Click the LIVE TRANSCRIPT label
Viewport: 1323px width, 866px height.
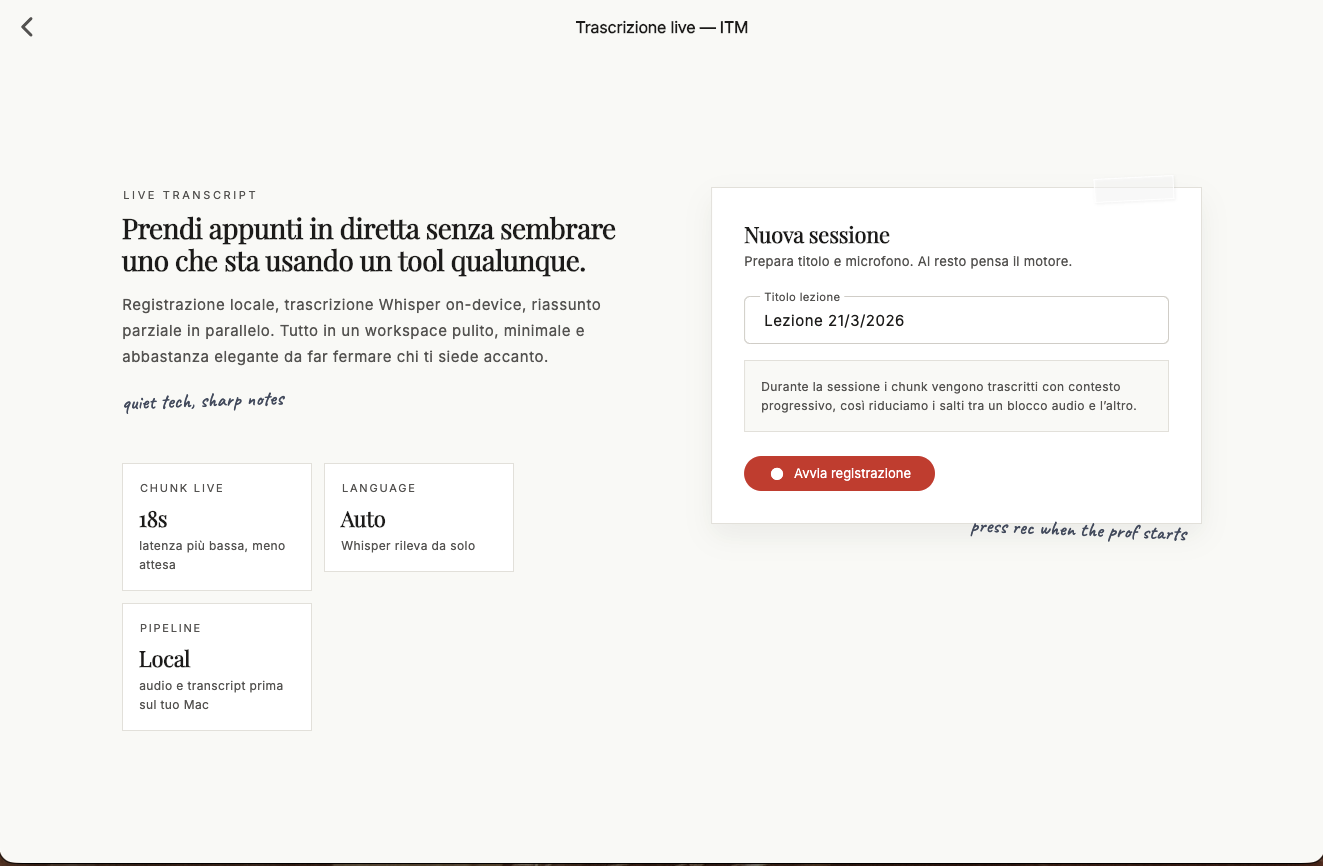tap(189, 195)
